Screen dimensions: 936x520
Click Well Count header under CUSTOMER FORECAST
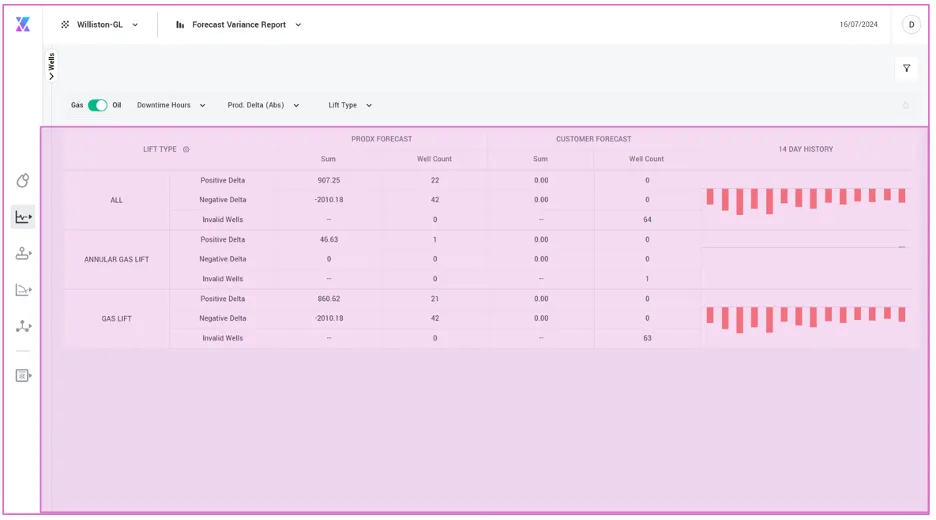pos(646,159)
